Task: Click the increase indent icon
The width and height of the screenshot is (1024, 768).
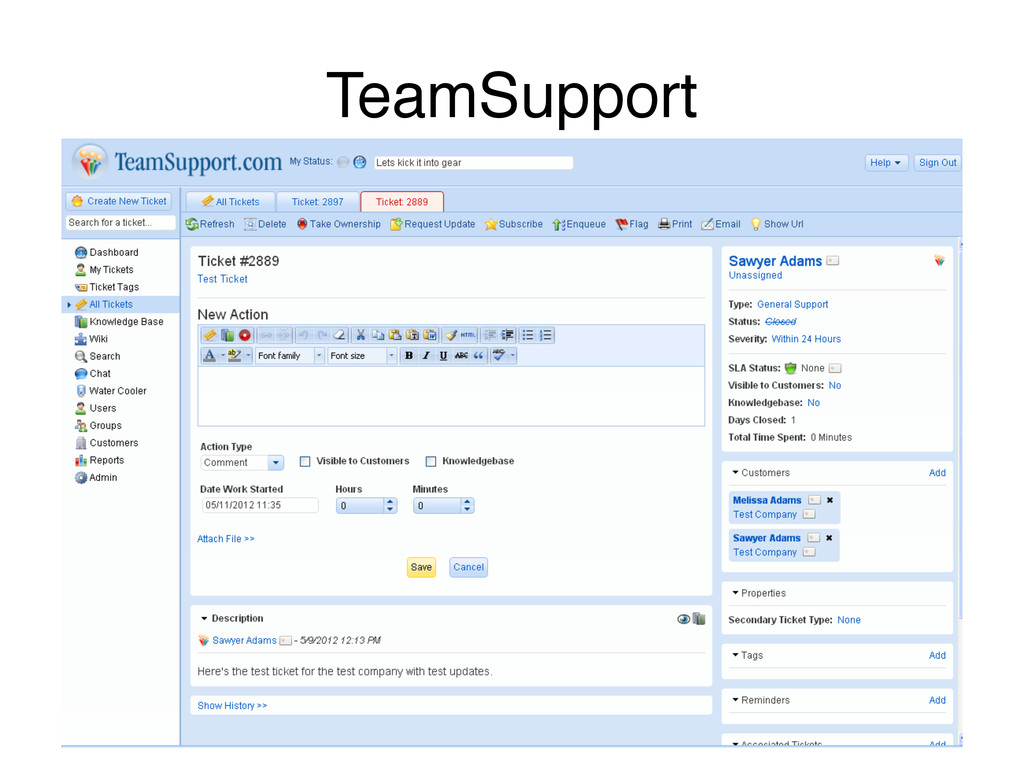Action: tap(507, 335)
